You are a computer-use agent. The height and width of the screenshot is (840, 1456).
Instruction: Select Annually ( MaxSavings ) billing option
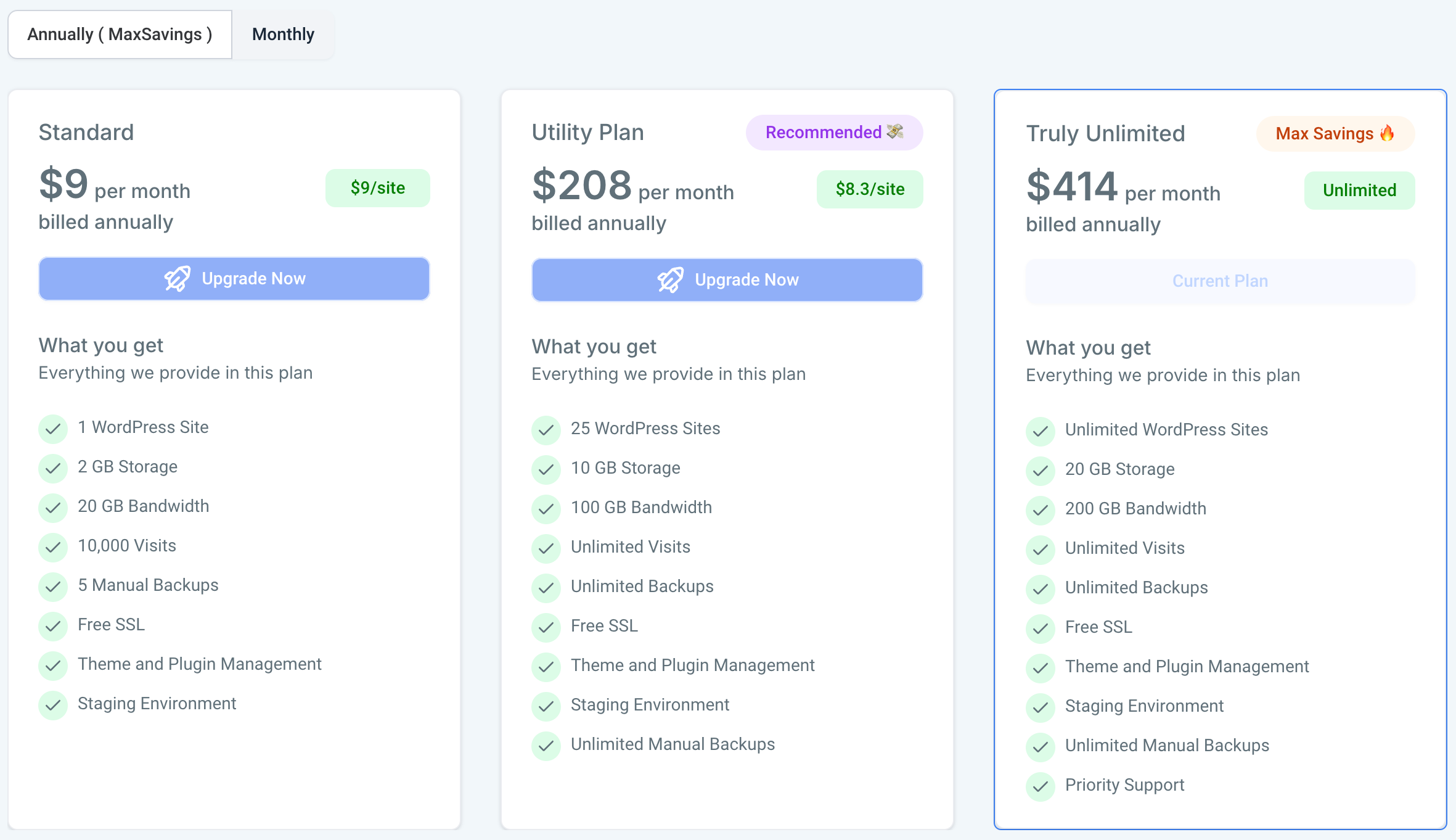pos(120,35)
